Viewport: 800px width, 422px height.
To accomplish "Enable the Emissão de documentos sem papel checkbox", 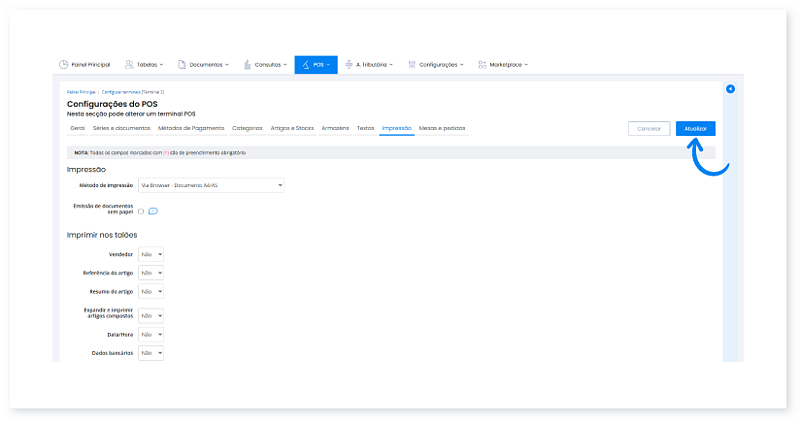I will (141, 211).
